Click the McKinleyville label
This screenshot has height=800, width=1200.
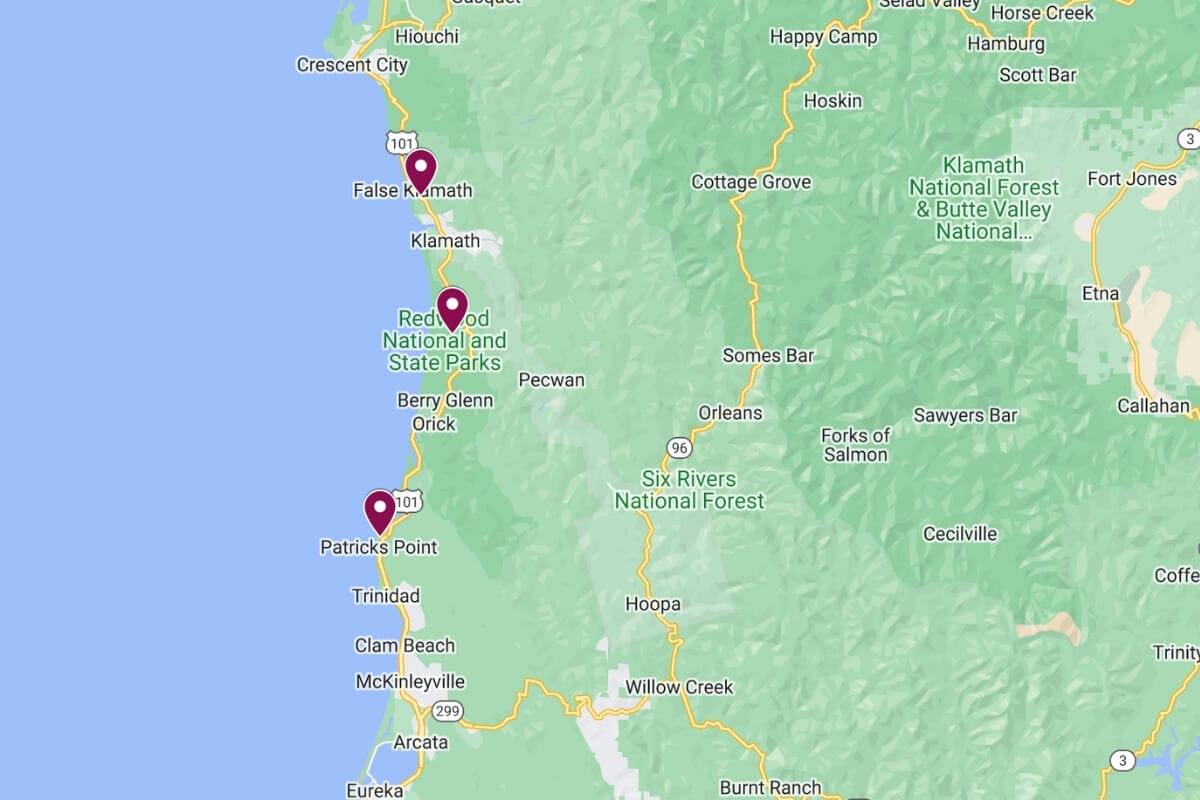(x=410, y=682)
